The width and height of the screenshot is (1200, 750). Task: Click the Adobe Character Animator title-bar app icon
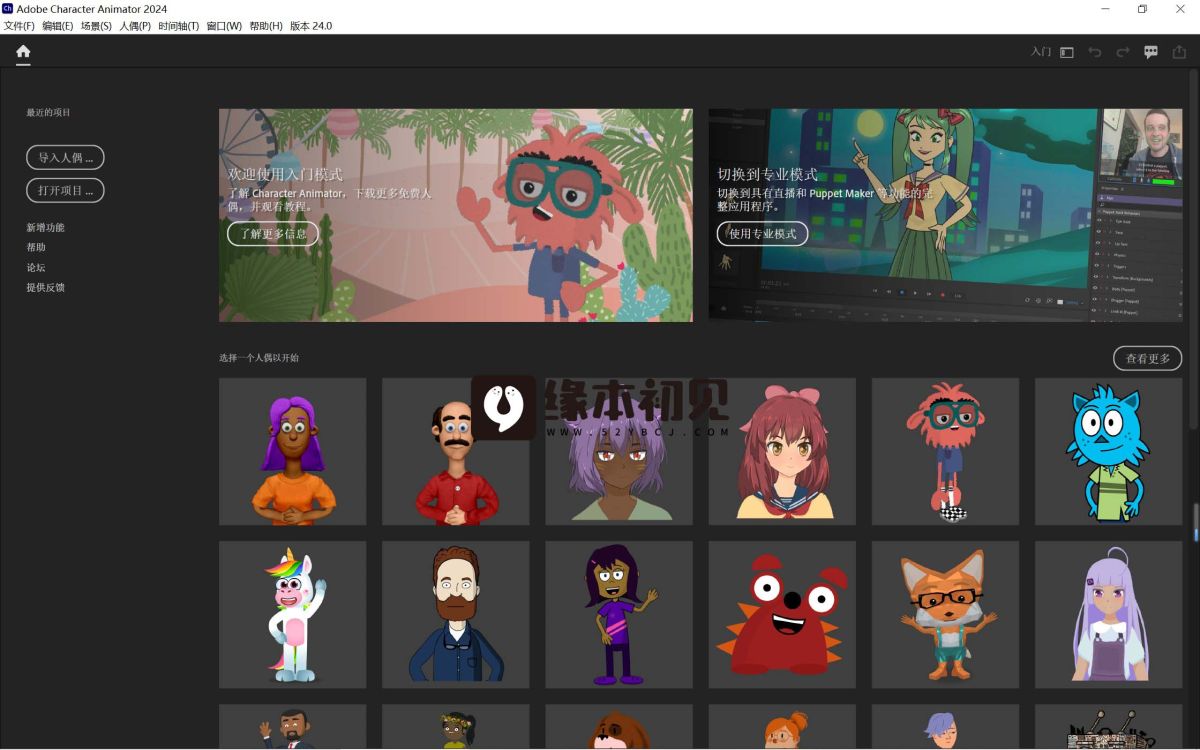tap(8, 9)
